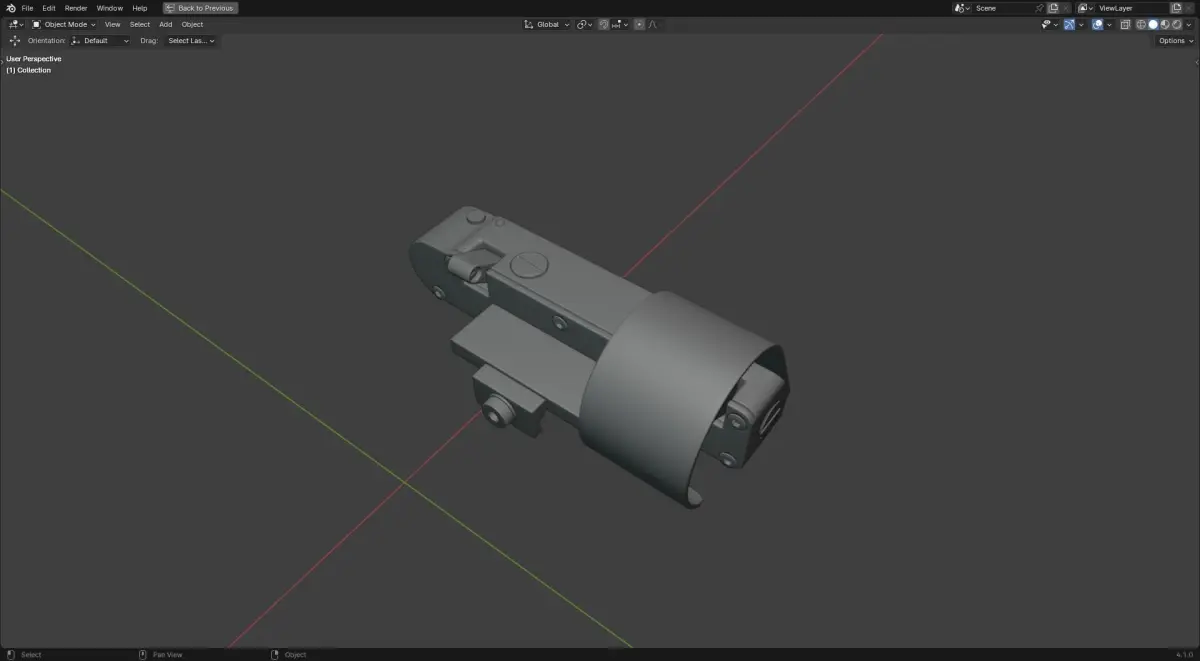Viewport: 1200px width, 661px height.
Task: Open the Render menu
Action: tap(76, 8)
